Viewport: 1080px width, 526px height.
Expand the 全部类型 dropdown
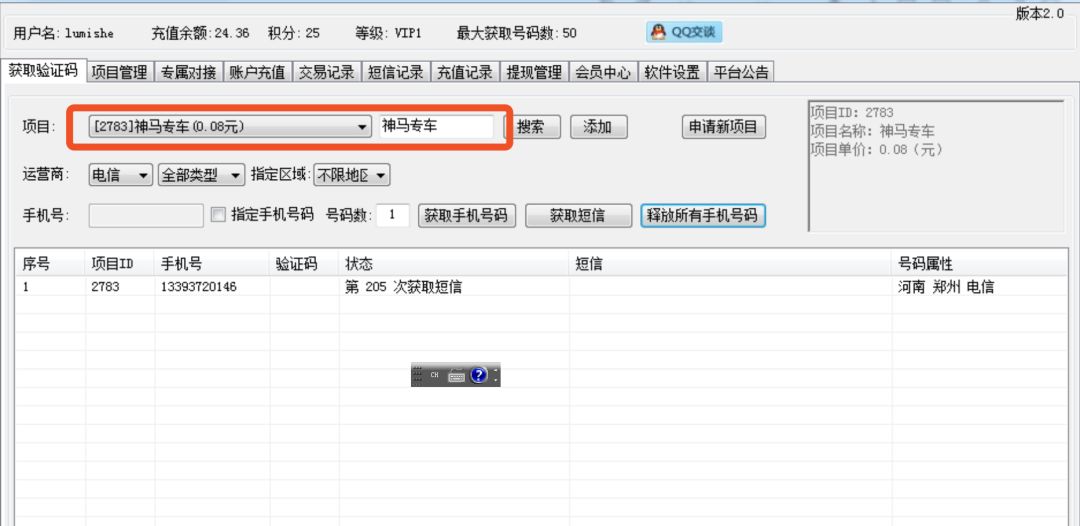click(201, 176)
